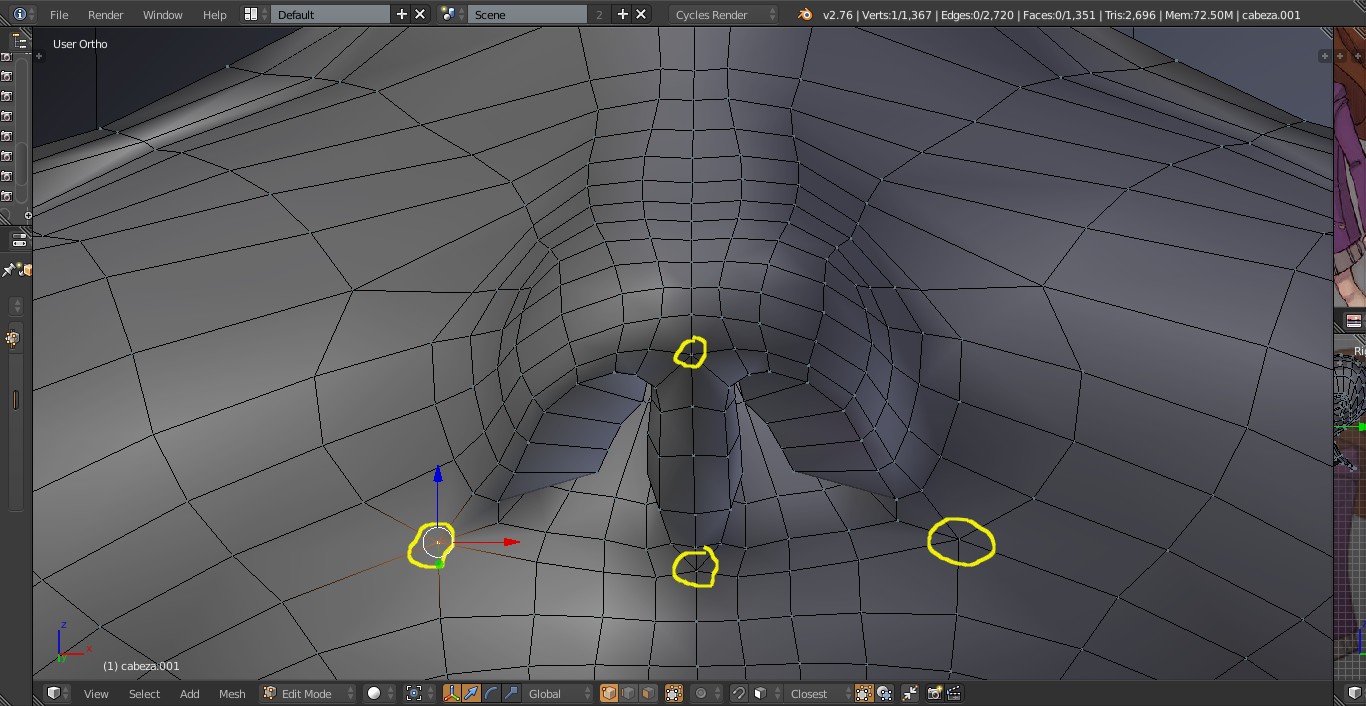This screenshot has height=706, width=1366.
Task: Open the Global transform orientation dropdown
Action: coord(559,693)
